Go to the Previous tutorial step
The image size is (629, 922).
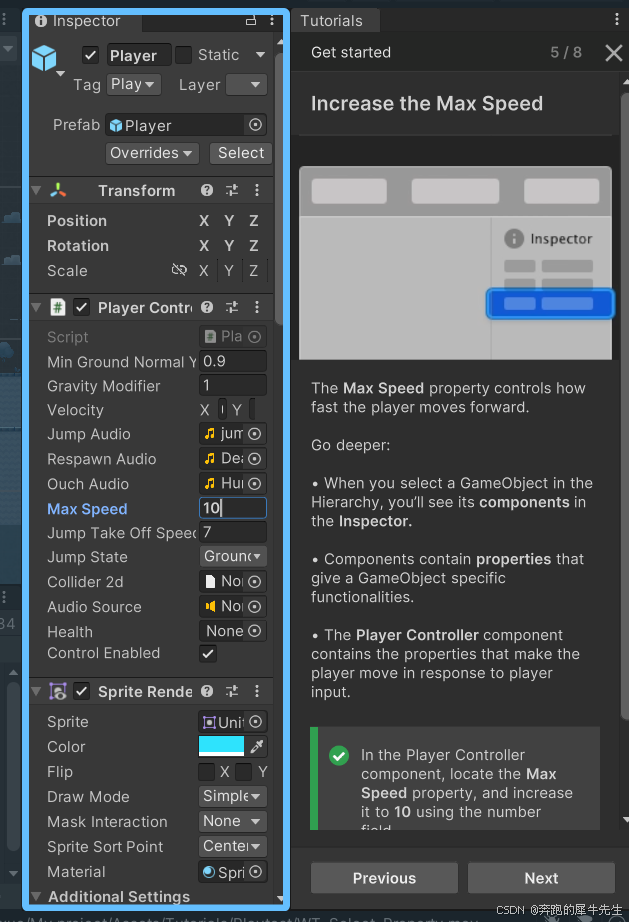coord(384,878)
